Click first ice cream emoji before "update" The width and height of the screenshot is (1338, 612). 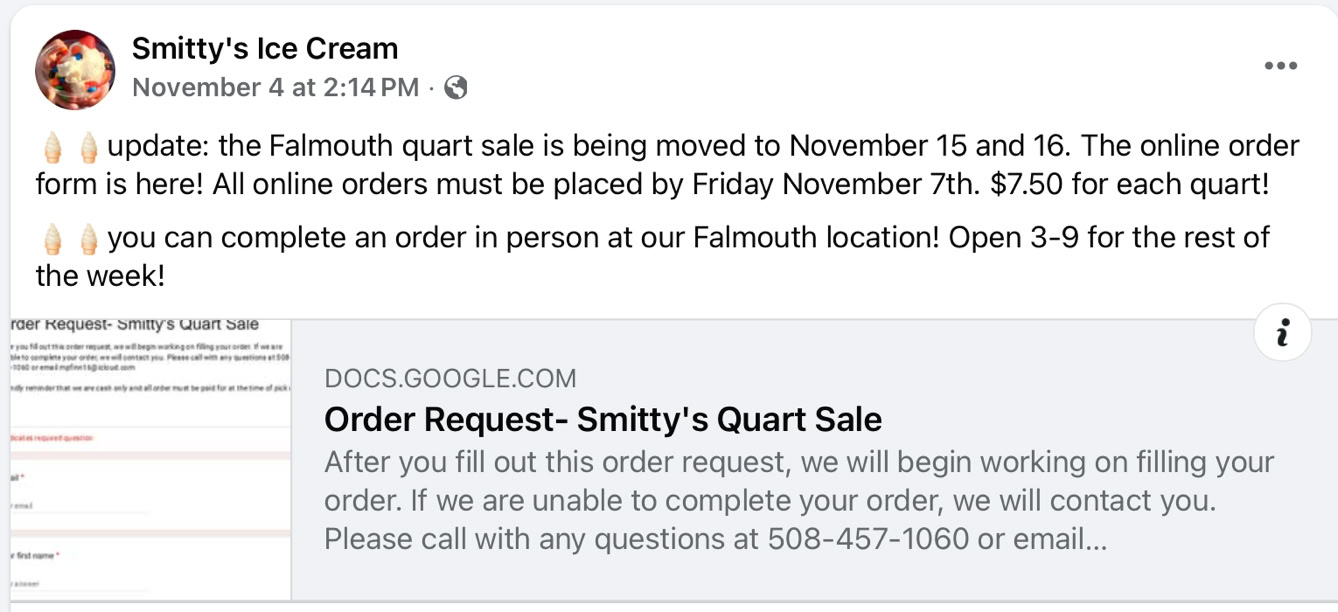pyautogui.click(x=53, y=148)
